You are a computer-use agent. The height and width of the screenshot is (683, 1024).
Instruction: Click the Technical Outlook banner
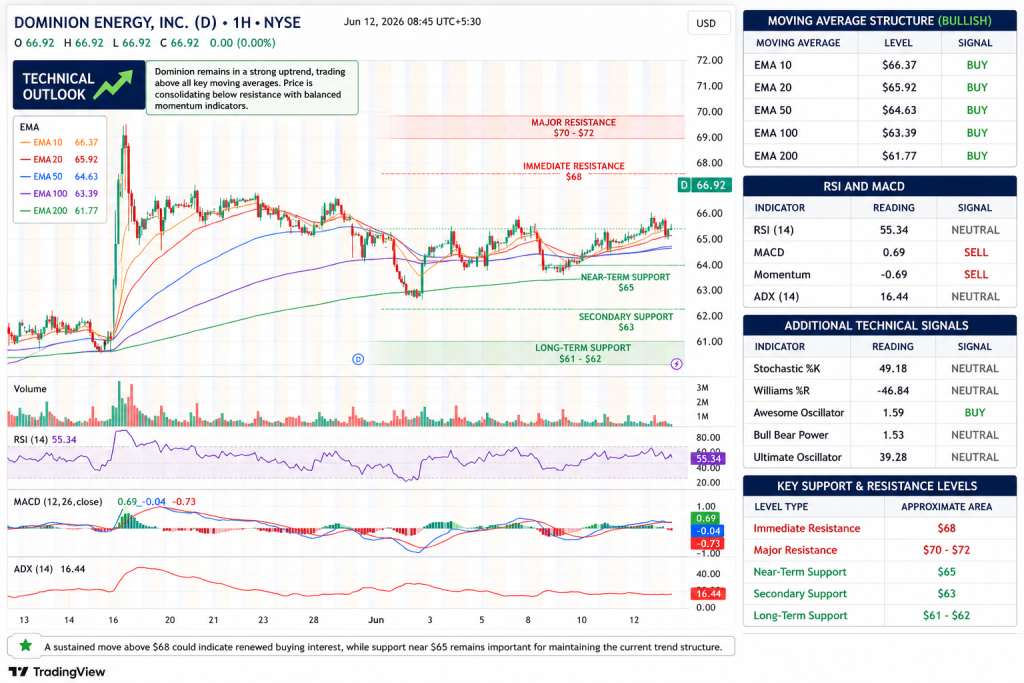tap(78, 86)
